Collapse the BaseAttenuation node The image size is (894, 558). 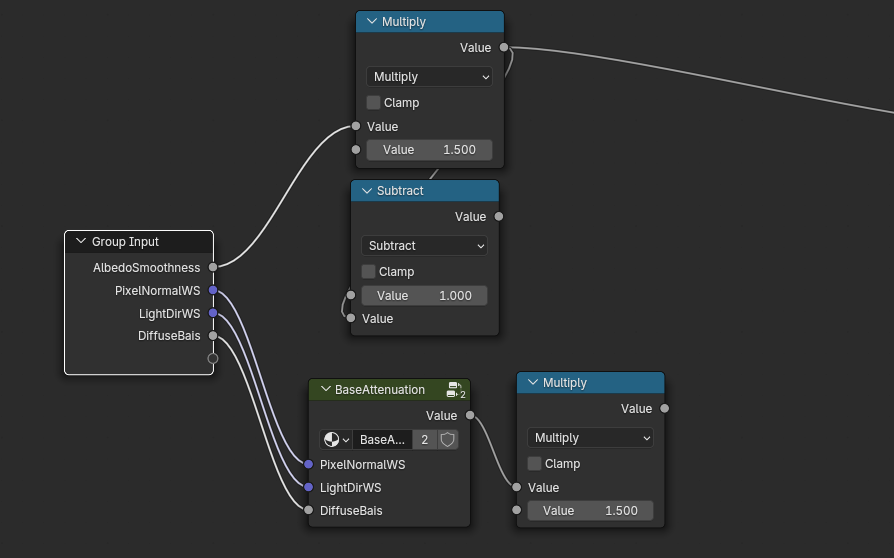324,390
